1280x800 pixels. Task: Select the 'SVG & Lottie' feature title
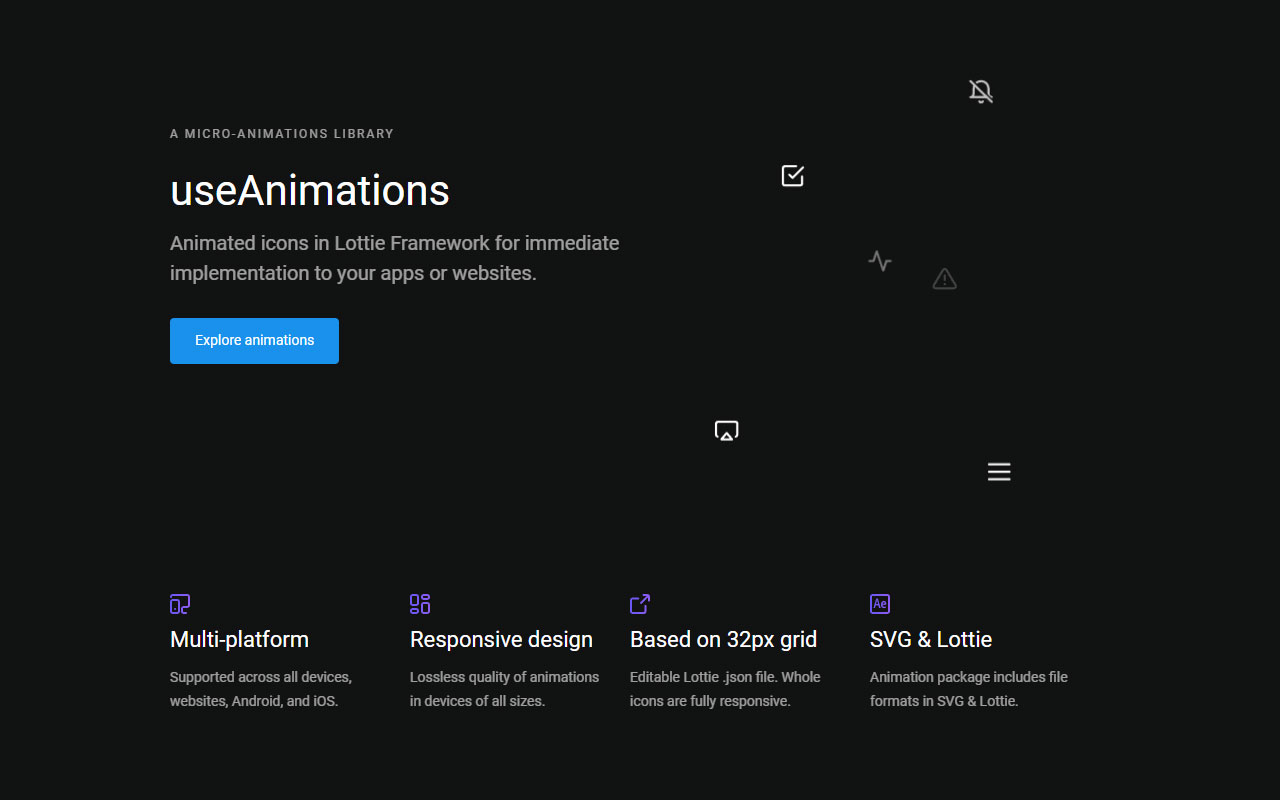coord(931,639)
